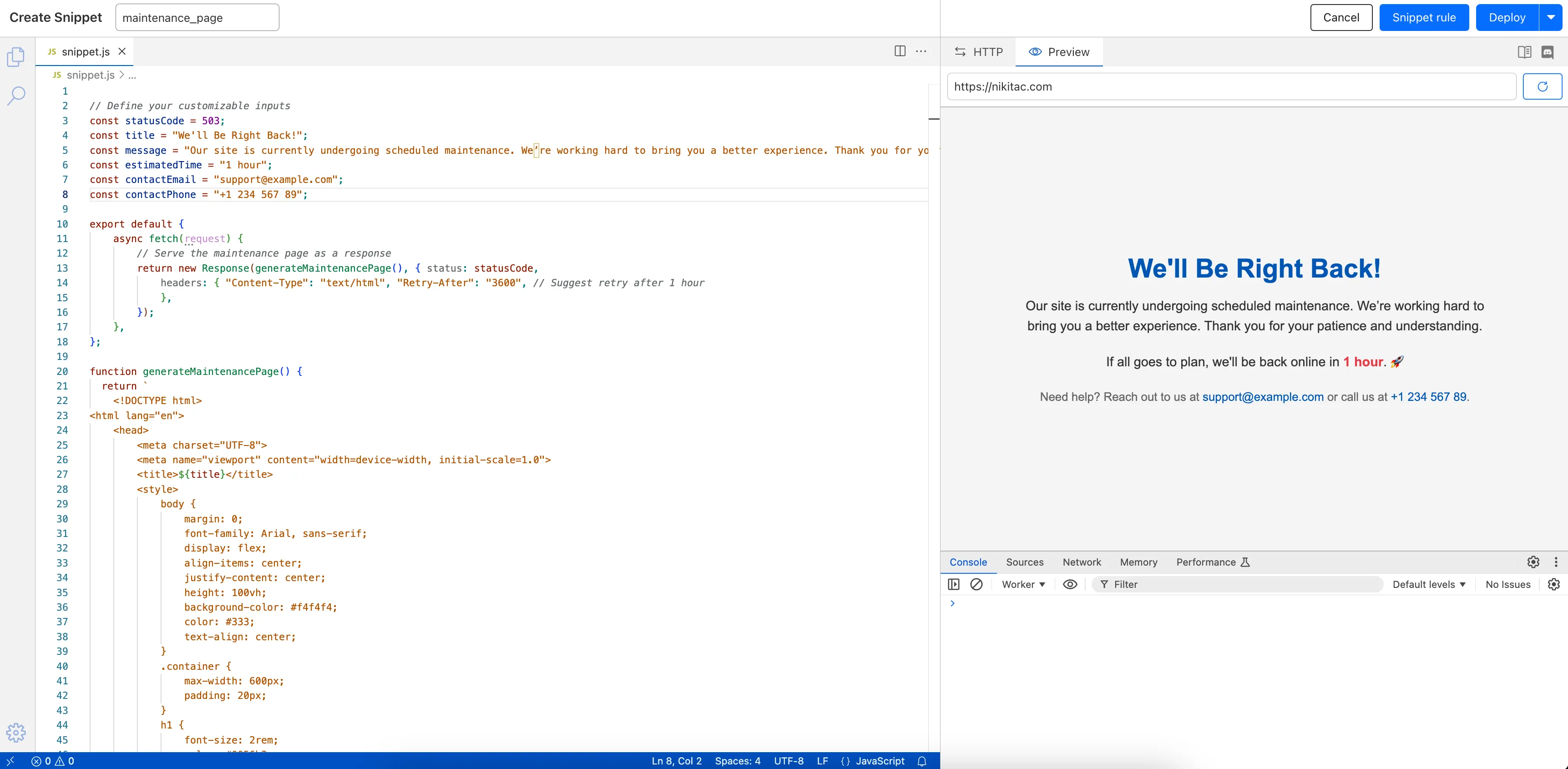The height and width of the screenshot is (769, 1568).
Task: Switch to the HTTP tab
Action: coord(978,52)
